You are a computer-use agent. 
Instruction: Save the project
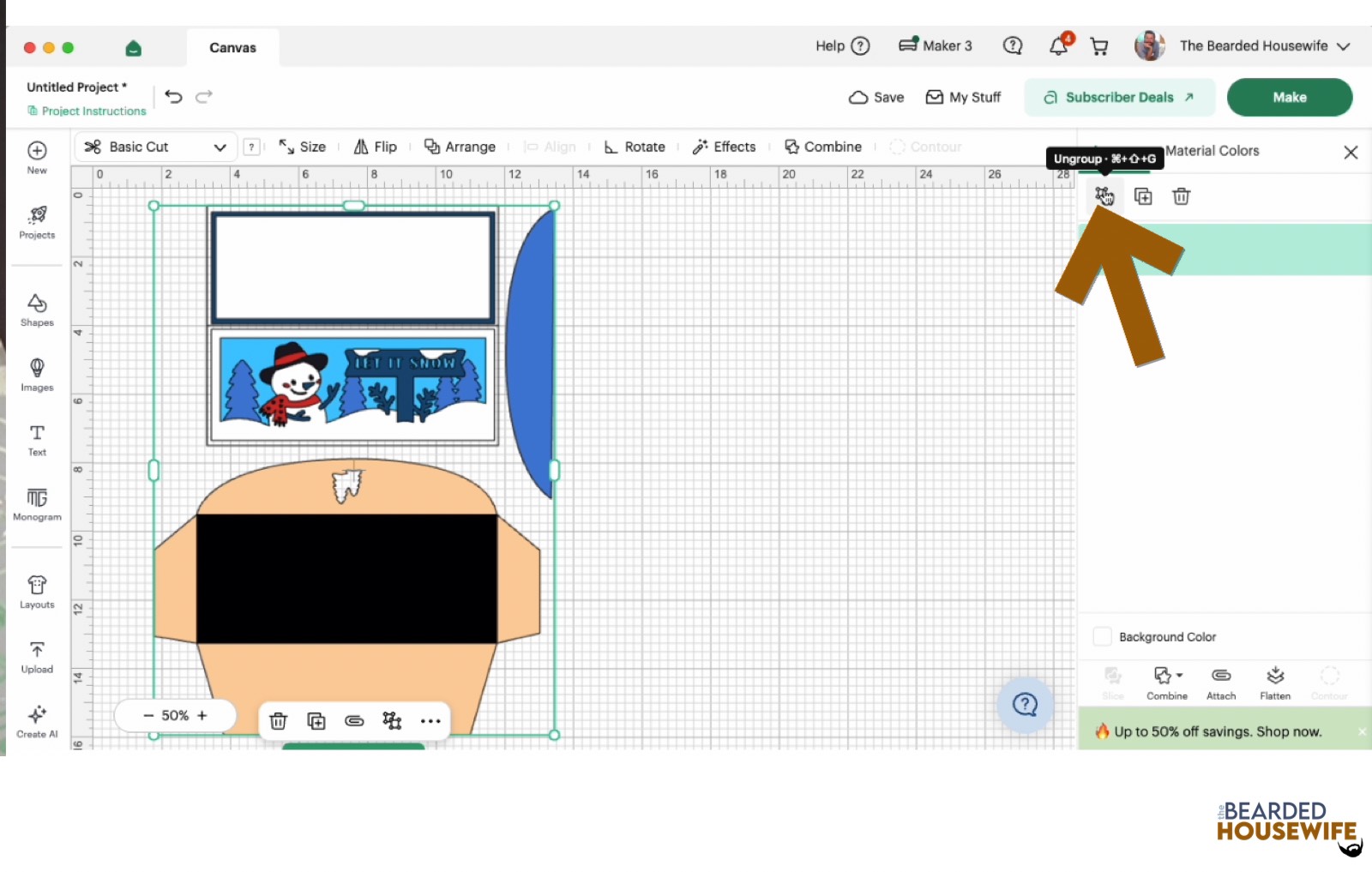pyautogui.click(x=876, y=97)
